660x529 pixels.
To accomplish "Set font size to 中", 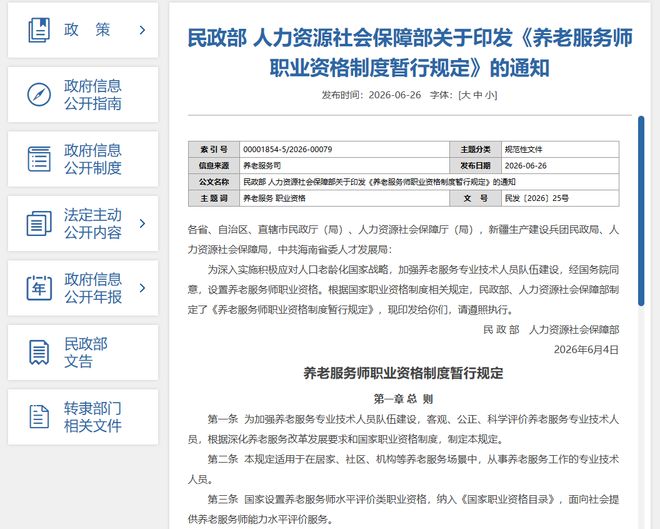I will point(477,95).
